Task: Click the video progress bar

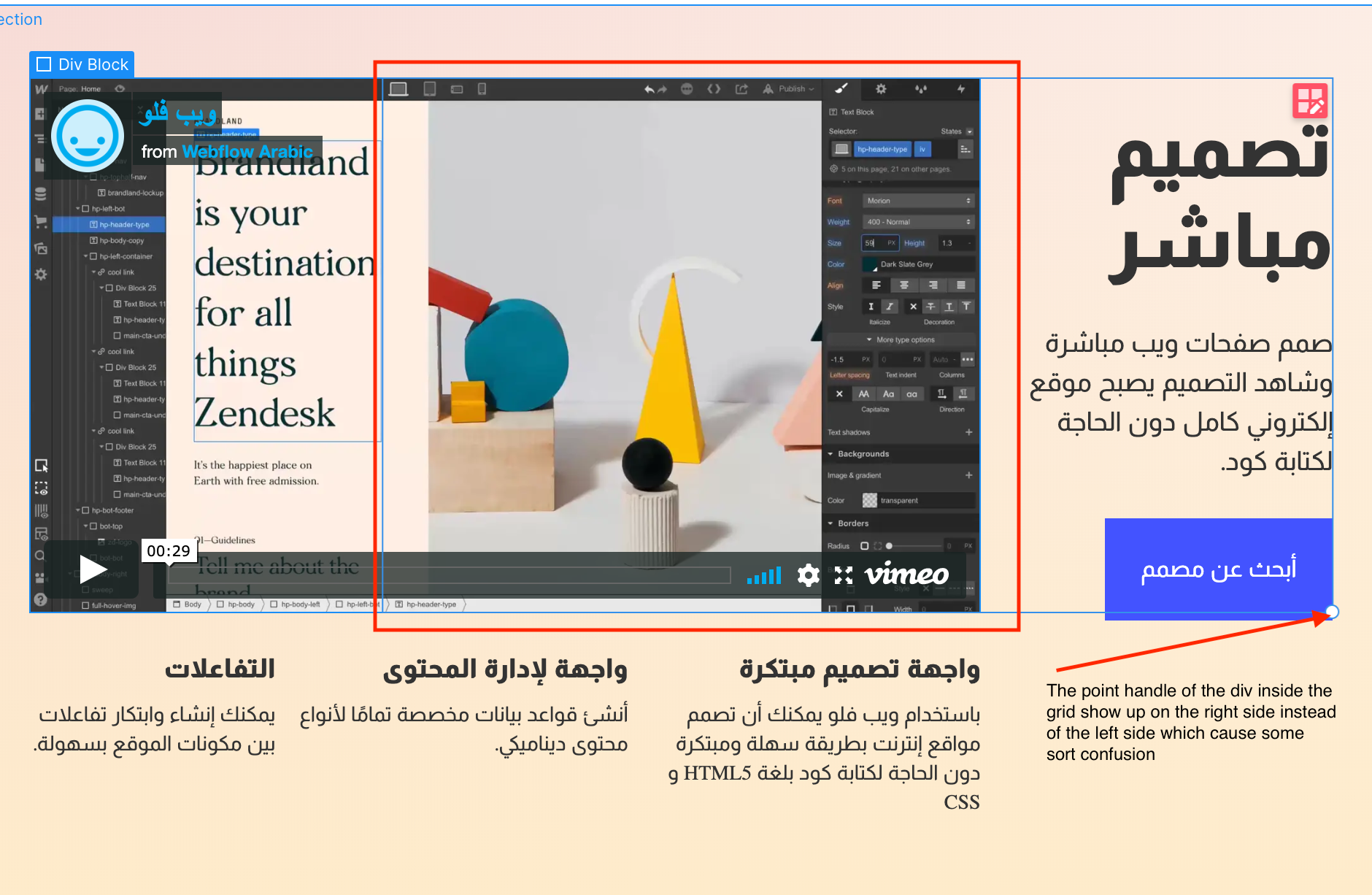Action: (449, 575)
